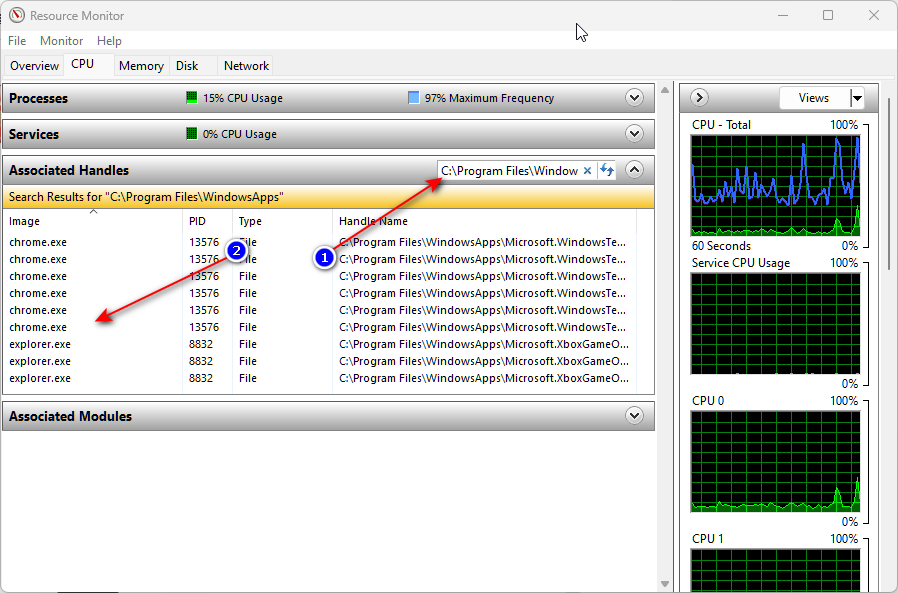
Task: Expand the Services section
Action: (x=634, y=134)
